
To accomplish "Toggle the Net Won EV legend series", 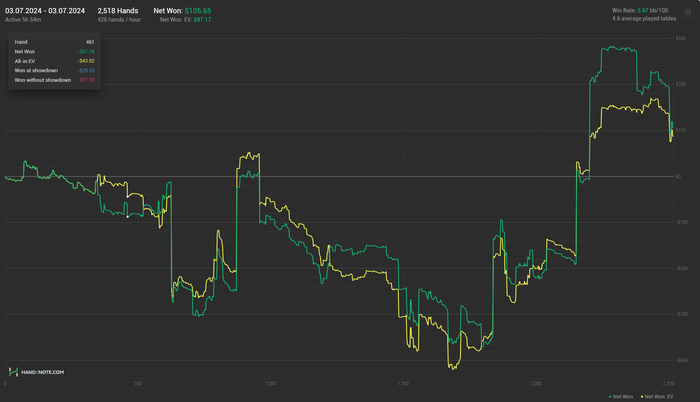I will (x=657, y=397).
